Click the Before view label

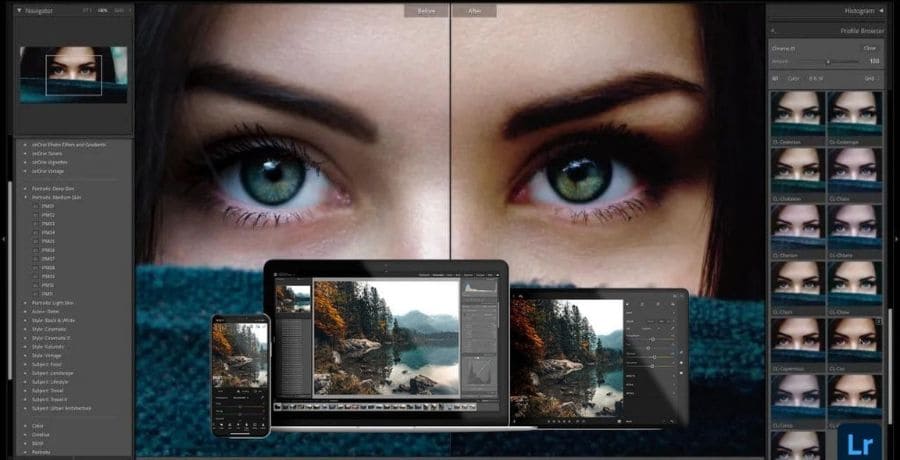426,11
